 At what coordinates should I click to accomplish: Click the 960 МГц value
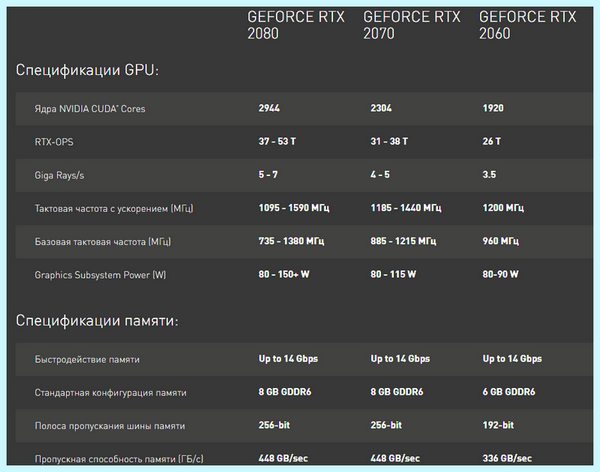pos(501,241)
